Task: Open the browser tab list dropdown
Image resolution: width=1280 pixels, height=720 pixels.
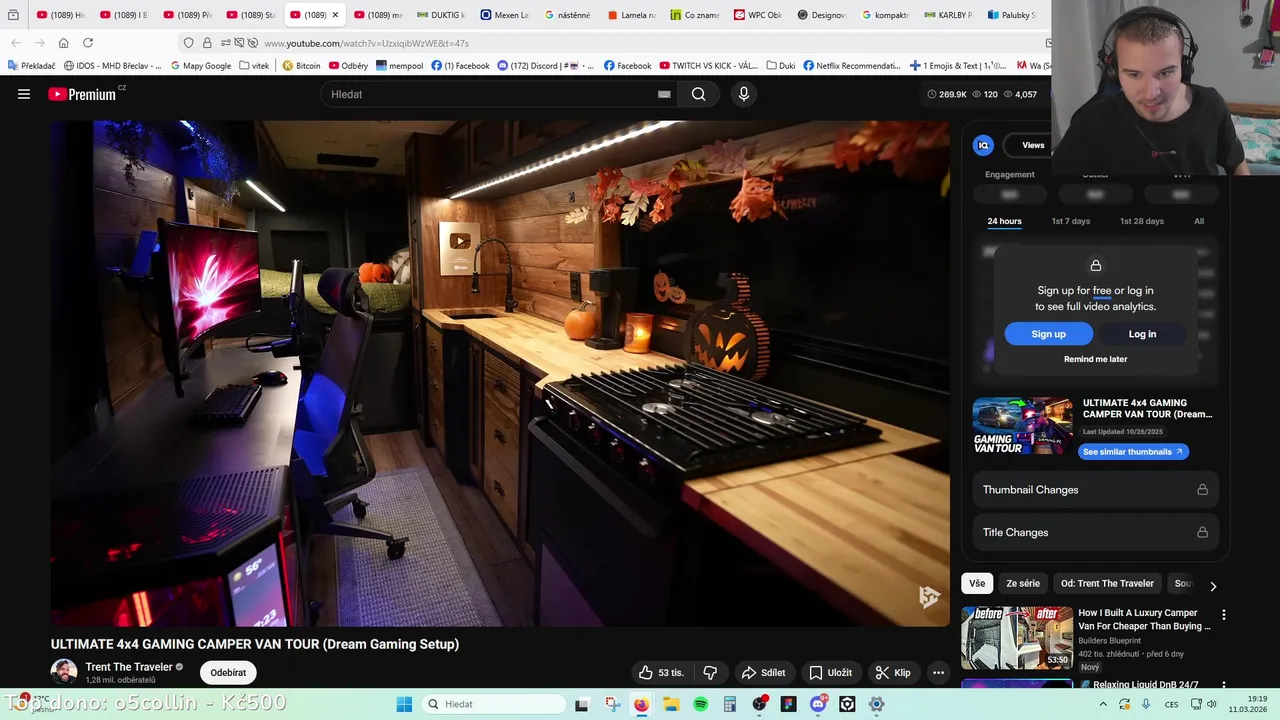Action: coord(13,15)
